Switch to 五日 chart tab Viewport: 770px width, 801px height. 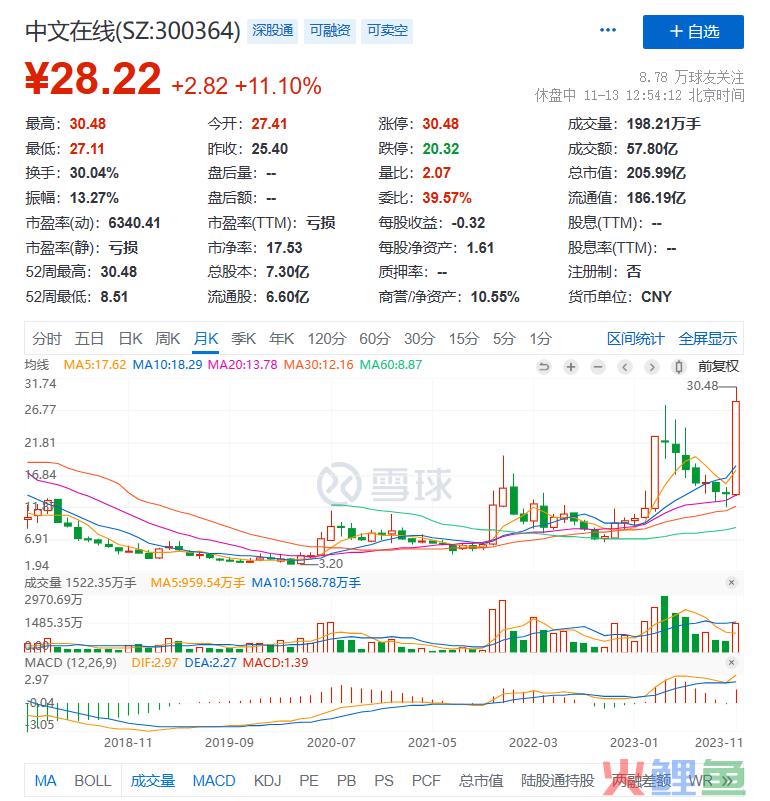click(x=89, y=339)
